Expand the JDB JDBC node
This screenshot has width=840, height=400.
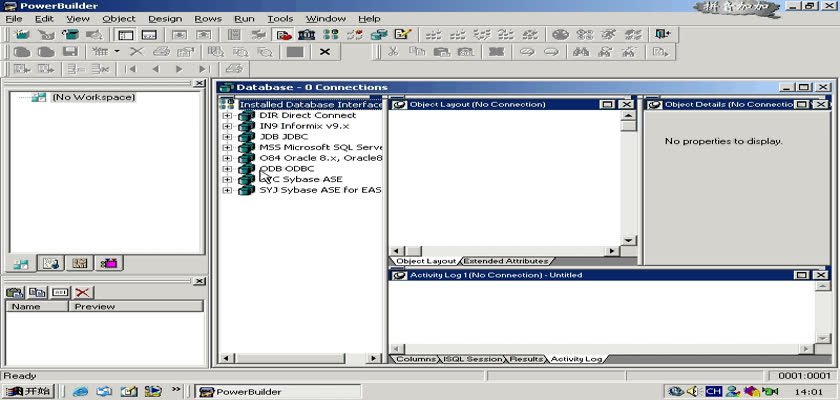pos(227,137)
